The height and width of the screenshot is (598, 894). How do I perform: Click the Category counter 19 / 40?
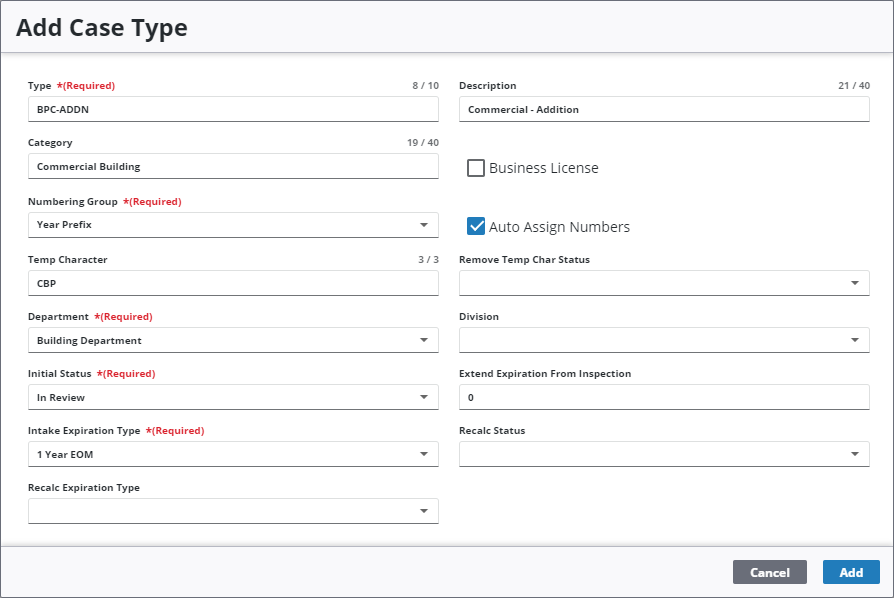423,143
